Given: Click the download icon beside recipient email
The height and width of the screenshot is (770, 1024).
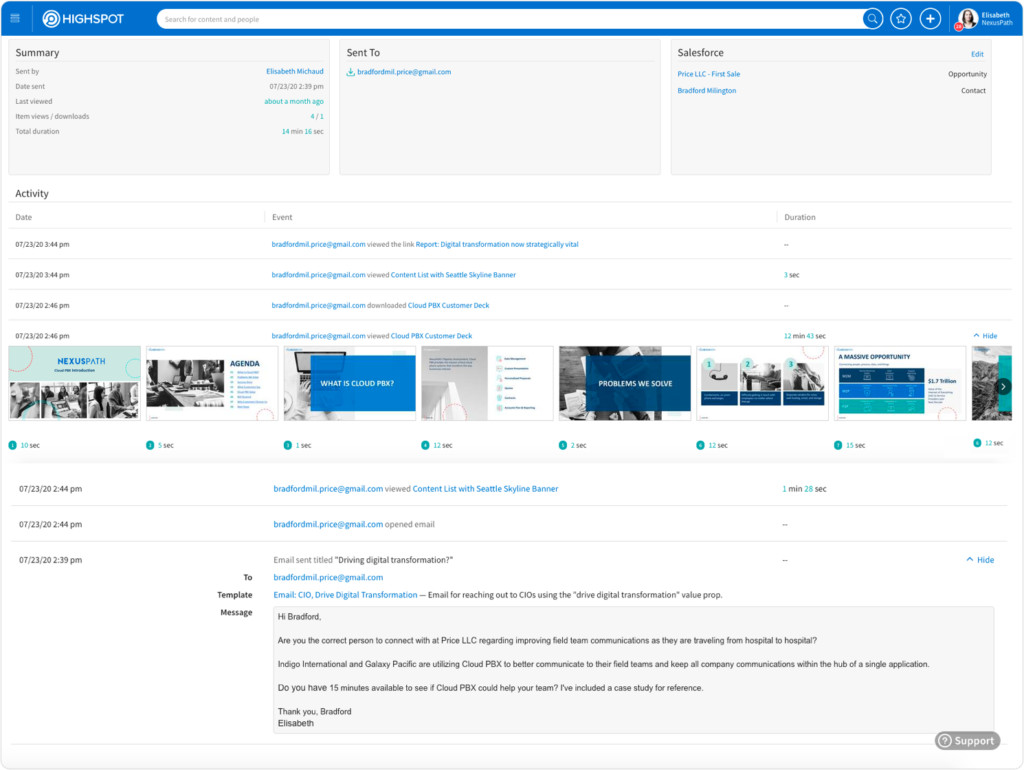Looking at the screenshot, I should coord(351,72).
